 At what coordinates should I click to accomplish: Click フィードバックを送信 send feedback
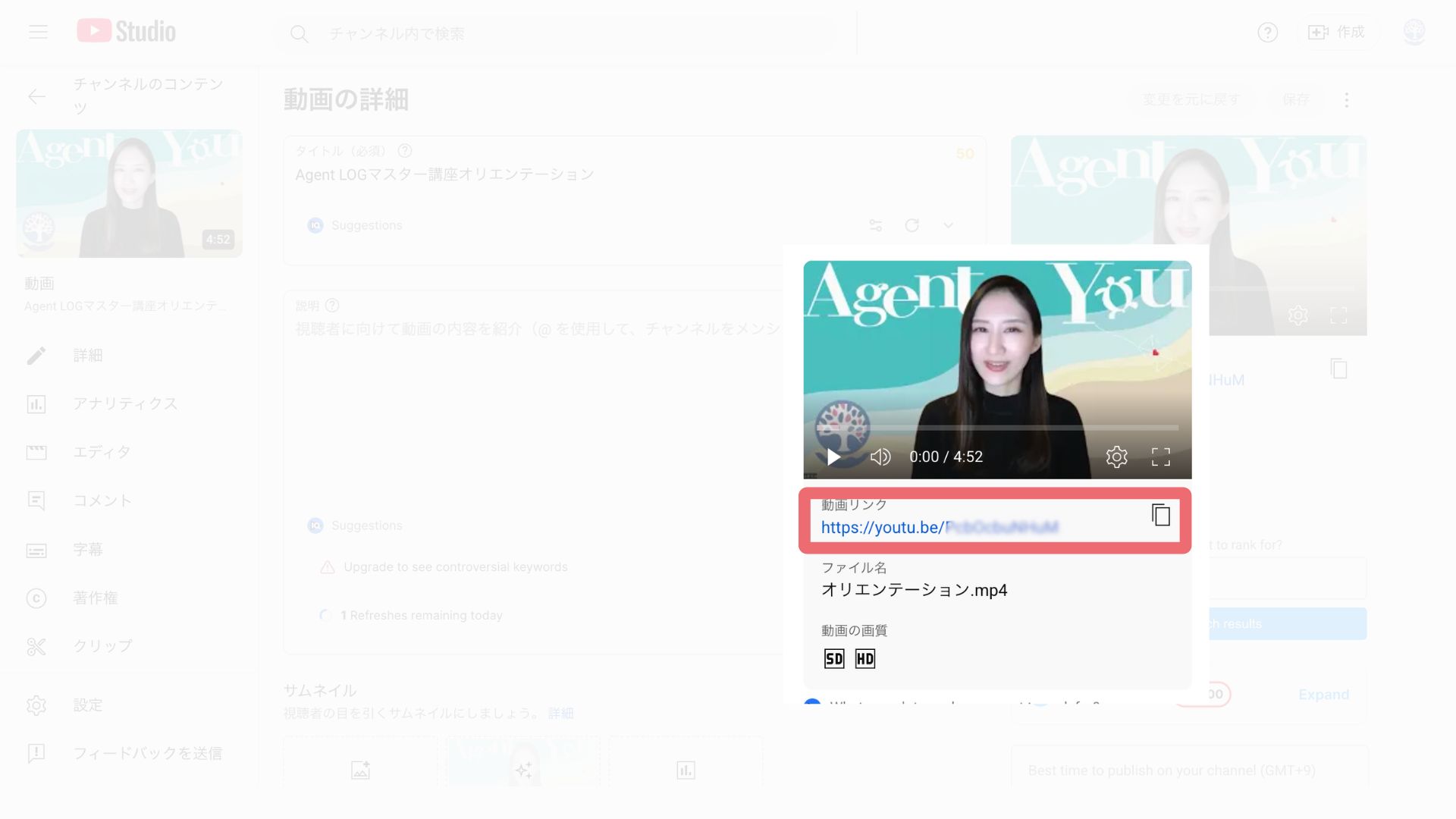pos(148,753)
